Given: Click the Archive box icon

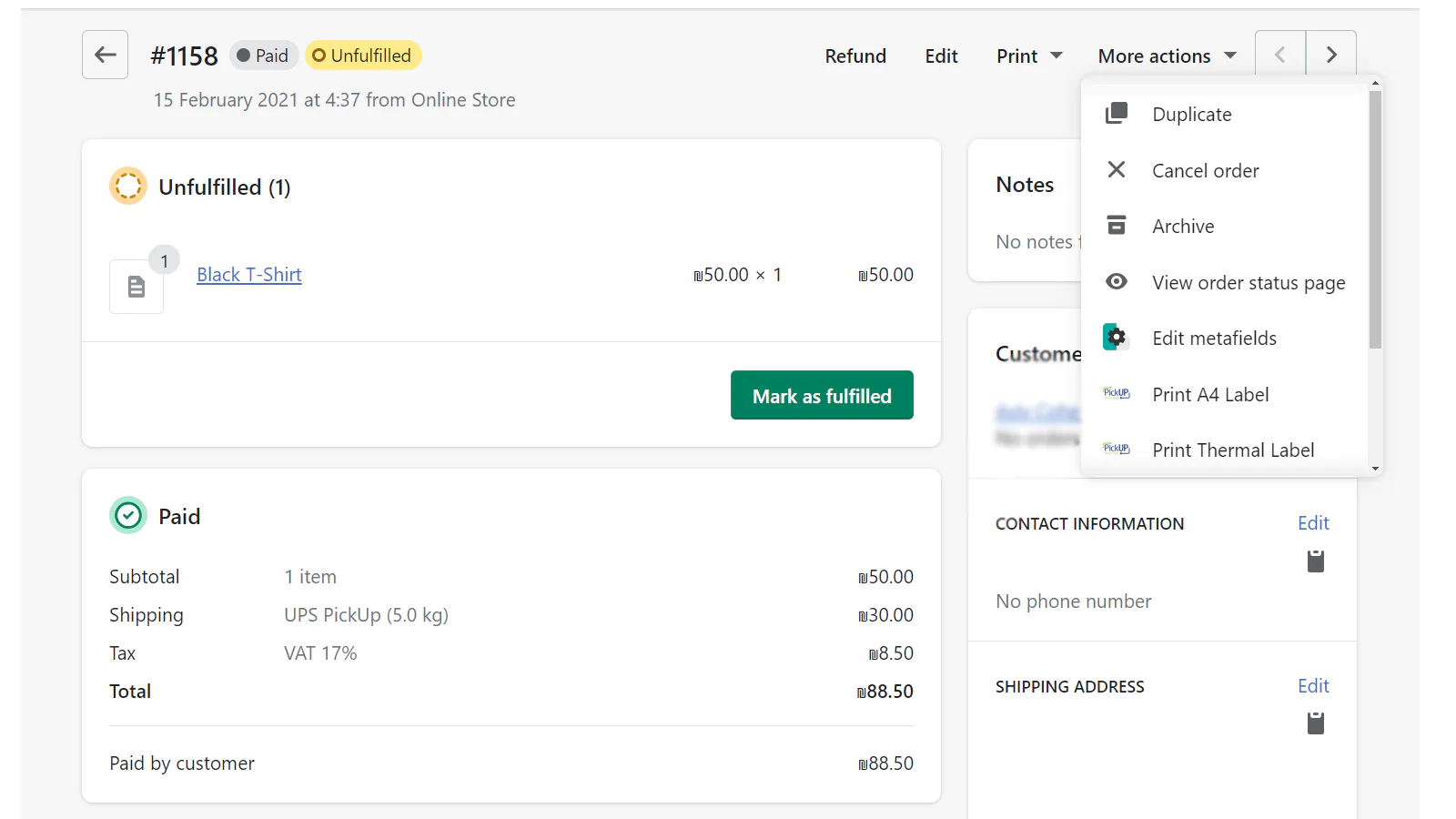Looking at the screenshot, I should click(x=1116, y=226).
